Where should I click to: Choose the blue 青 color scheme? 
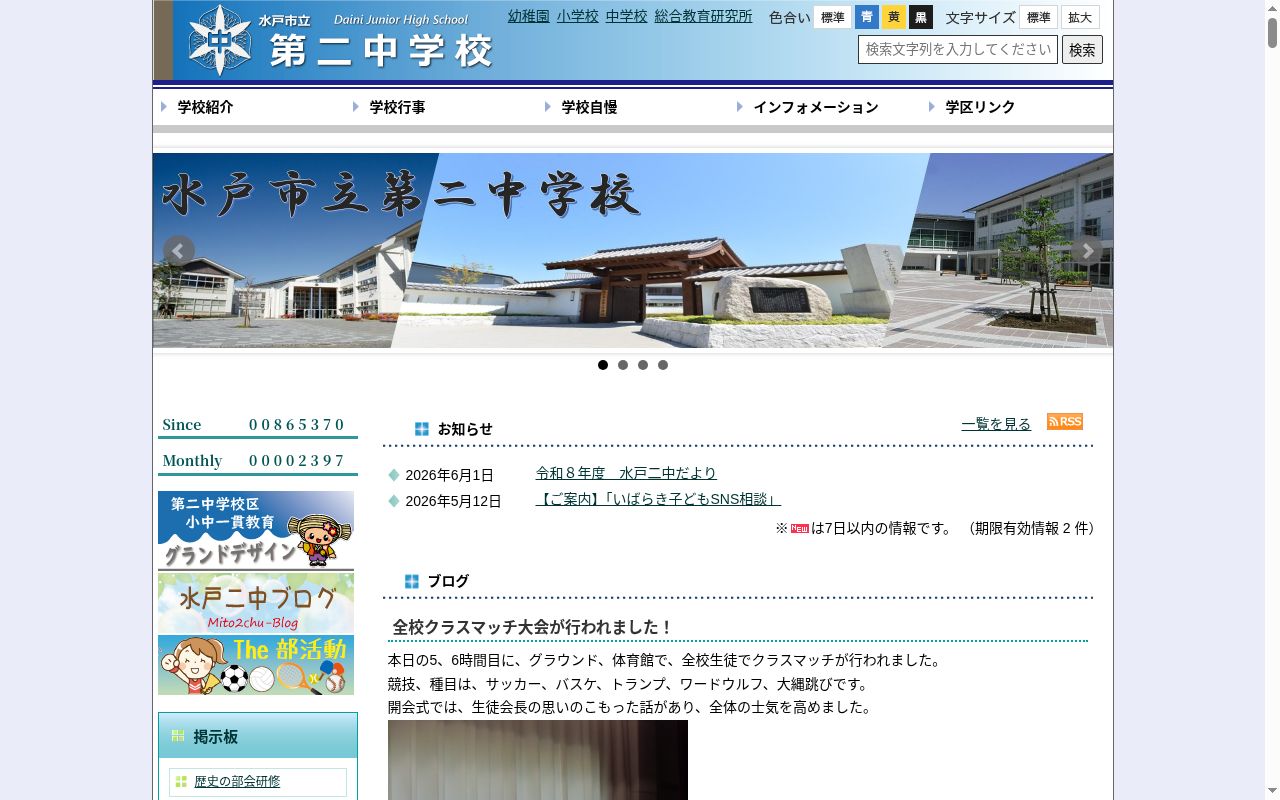[867, 17]
